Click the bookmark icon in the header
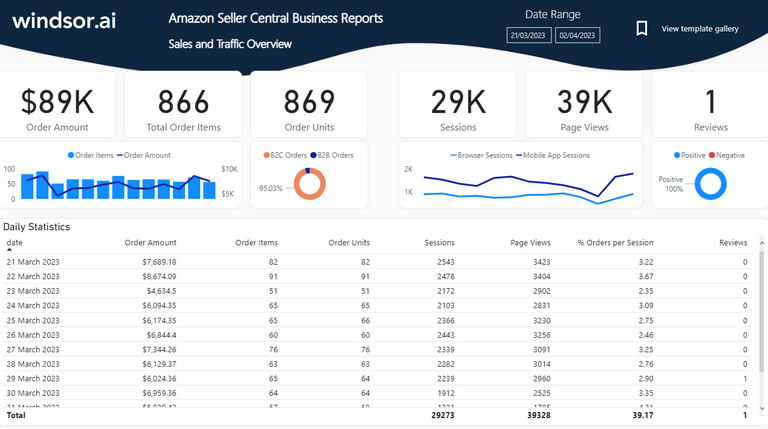This screenshot has width=768, height=429. [x=642, y=28]
